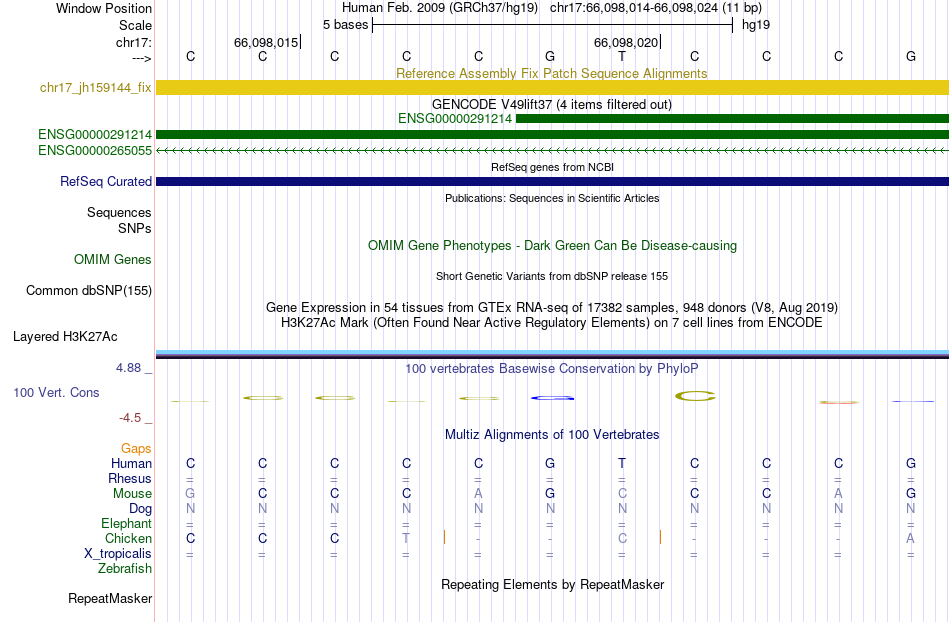Click the RefSeq Curated track label
Image resolution: width=950 pixels, height=622 pixels.
pyautogui.click(x=106, y=181)
